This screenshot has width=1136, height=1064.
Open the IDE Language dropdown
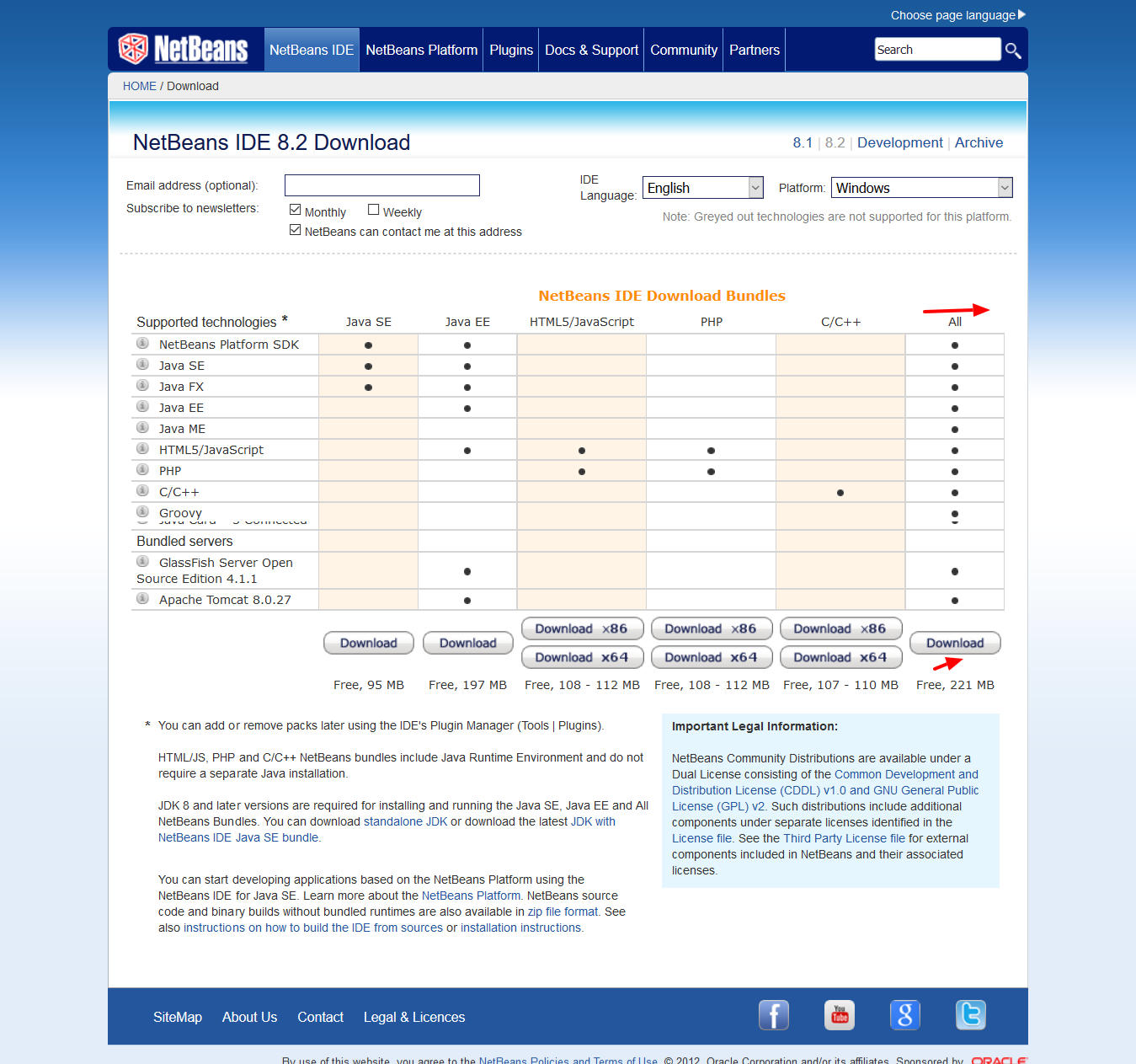pos(702,187)
